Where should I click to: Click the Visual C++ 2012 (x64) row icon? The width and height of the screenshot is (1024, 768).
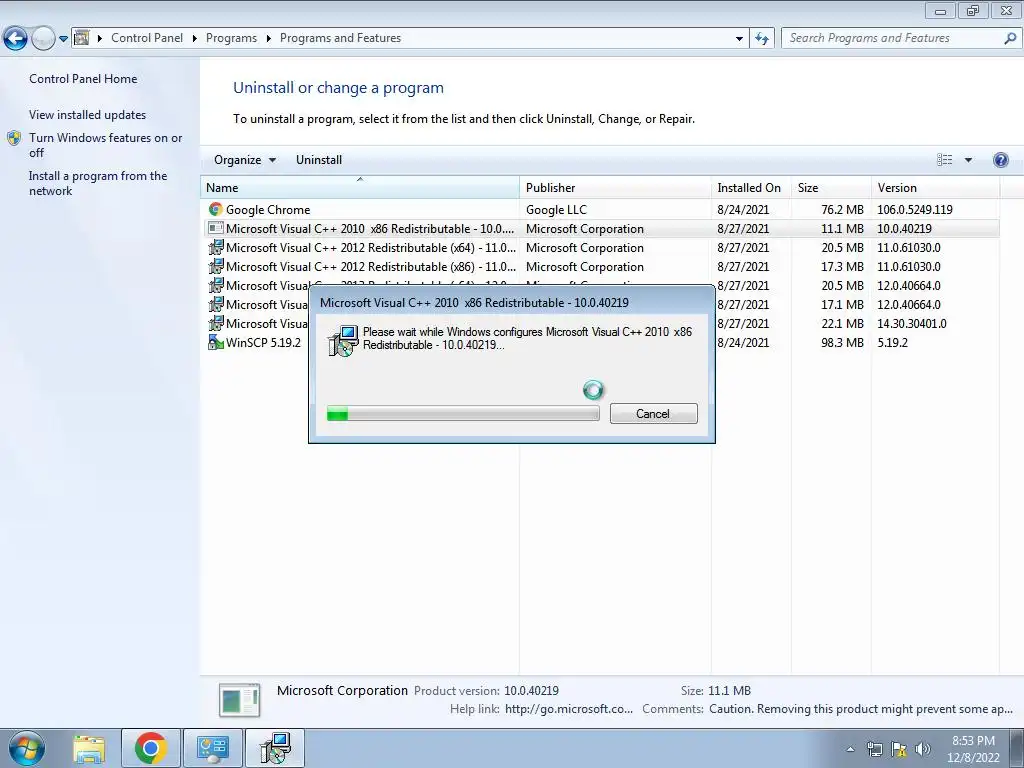(216, 248)
